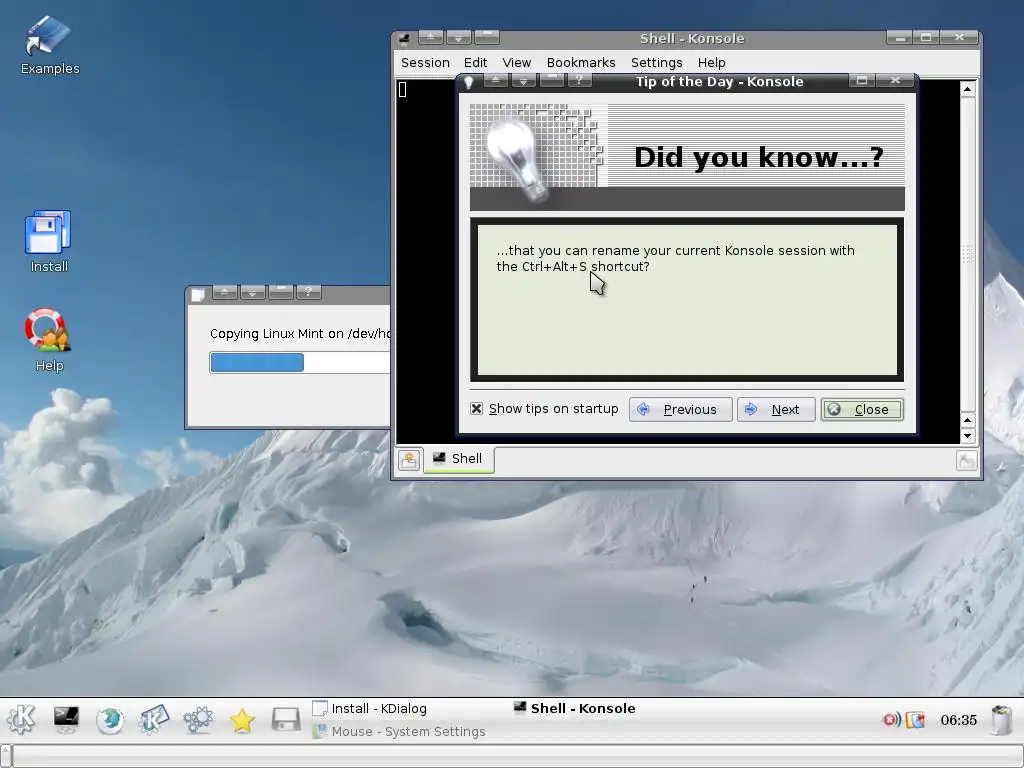Open the Bookmarks menu
This screenshot has height=768, width=1024.
[581, 63]
